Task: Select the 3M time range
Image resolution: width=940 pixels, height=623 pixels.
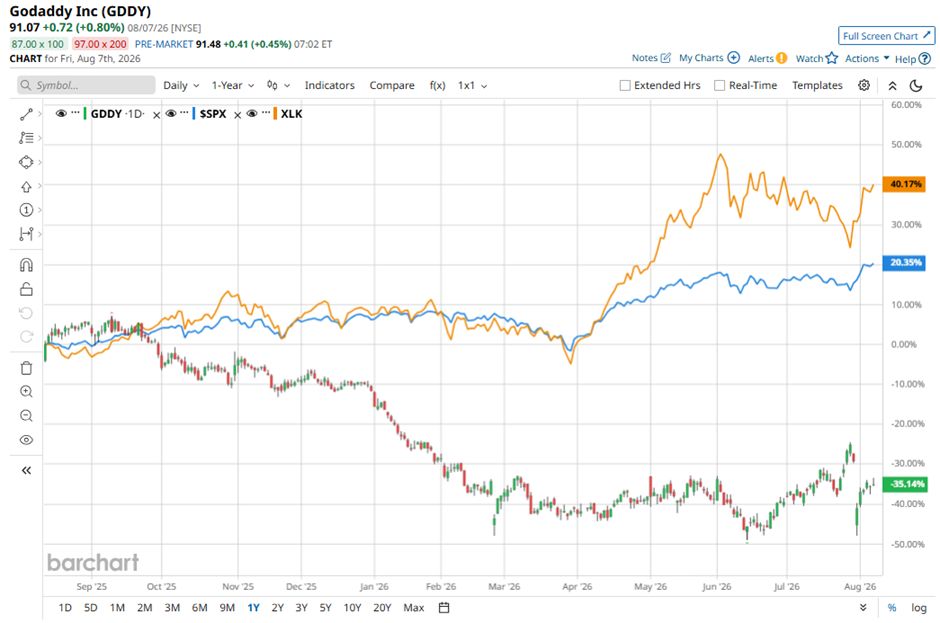Action: (x=172, y=607)
